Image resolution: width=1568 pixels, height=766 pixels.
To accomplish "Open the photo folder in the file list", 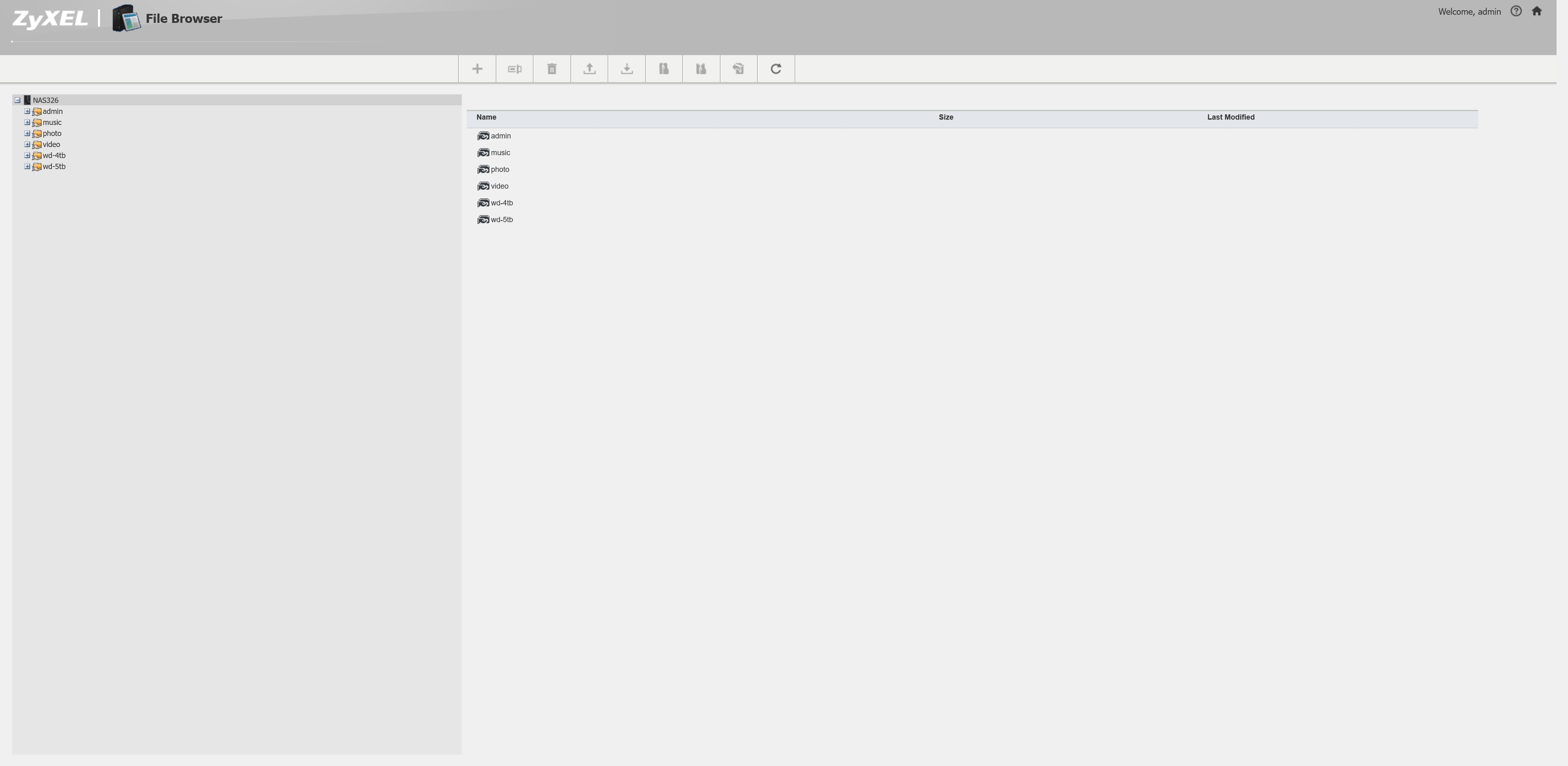I will pyautogui.click(x=500, y=169).
